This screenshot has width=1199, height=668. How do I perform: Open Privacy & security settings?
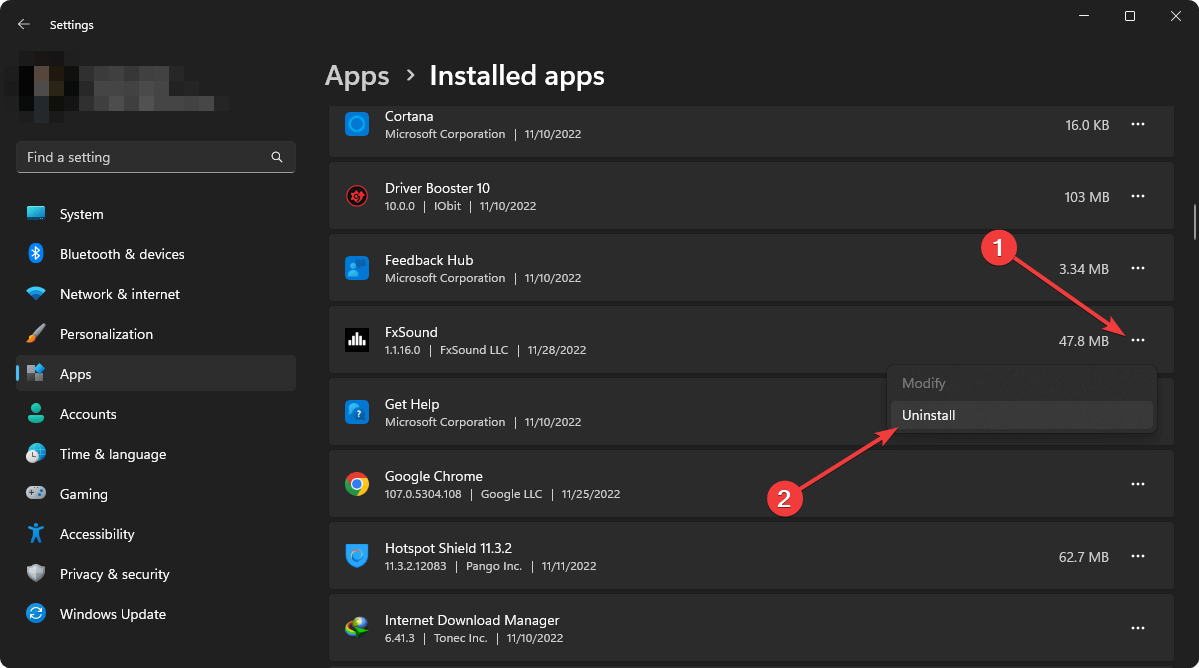114,574
